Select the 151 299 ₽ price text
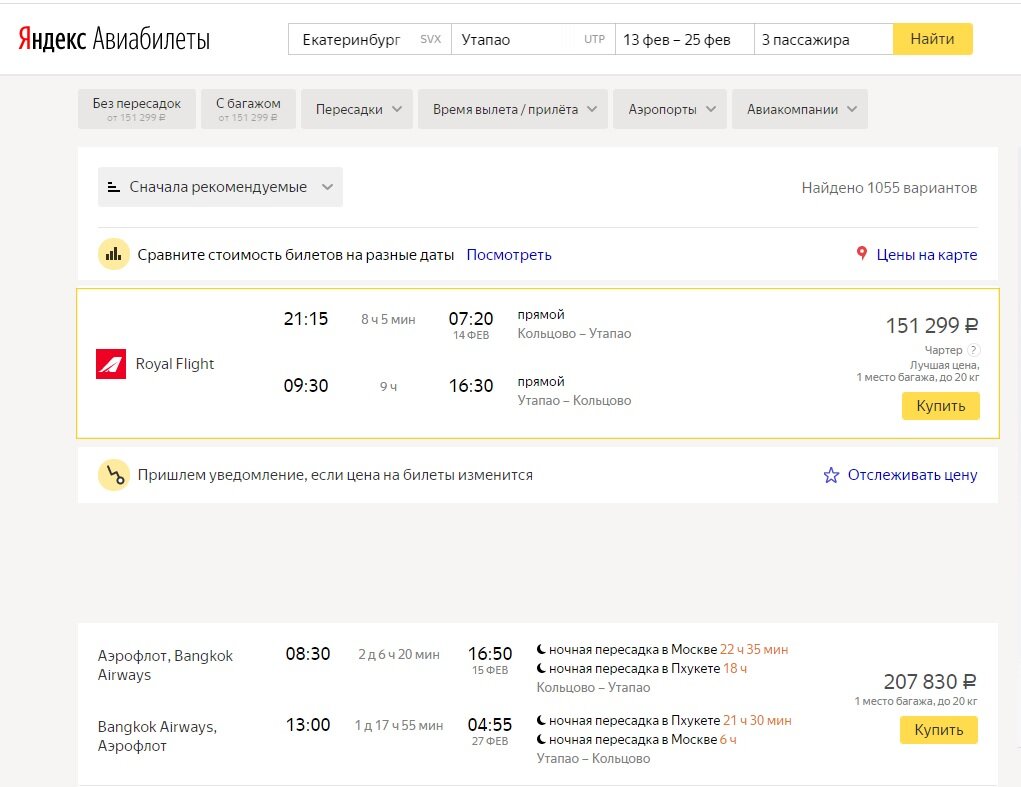 (x=932, y=325)
